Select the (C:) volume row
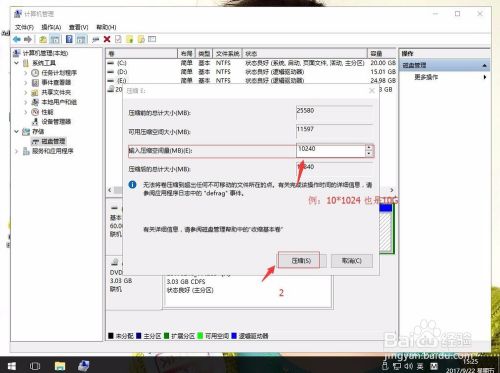The width and height of the screenshot is (500, 373). click(x=252, y=63)
